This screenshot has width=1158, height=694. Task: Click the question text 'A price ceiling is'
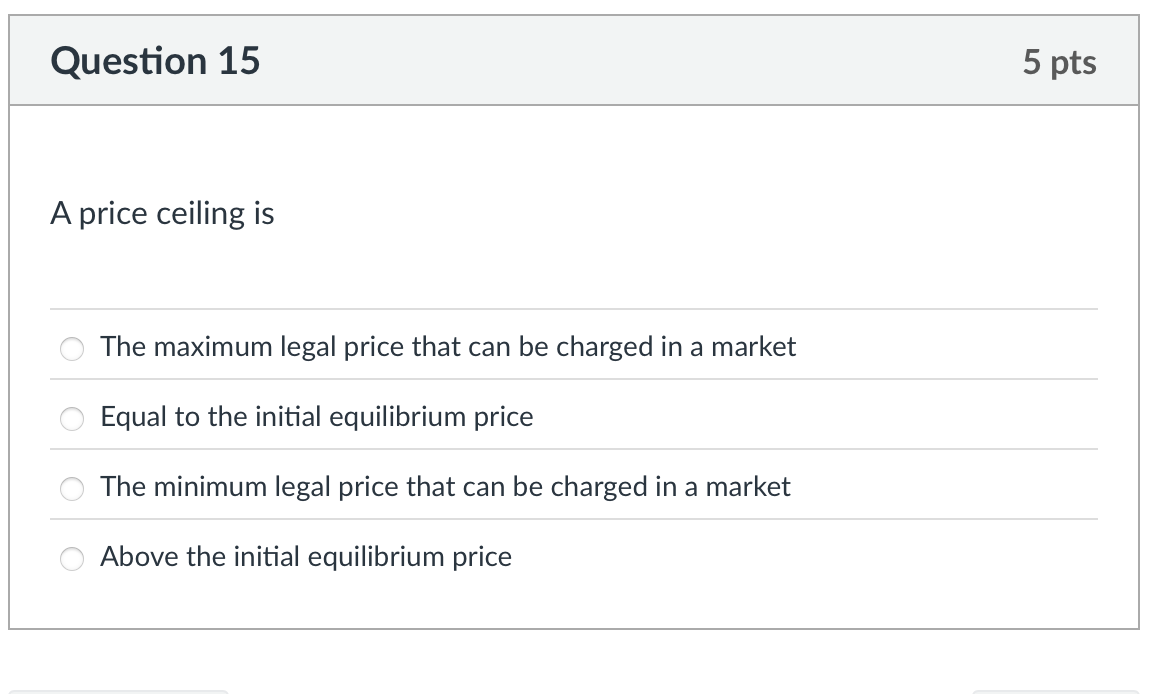click(x=163, y=213)
